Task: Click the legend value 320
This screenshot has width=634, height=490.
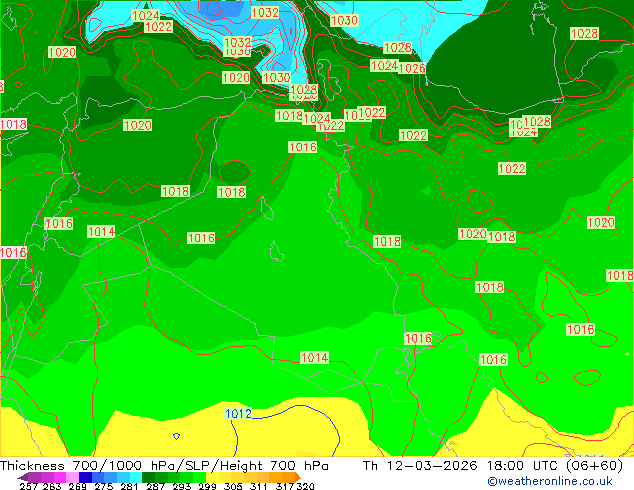Action: 305,486
